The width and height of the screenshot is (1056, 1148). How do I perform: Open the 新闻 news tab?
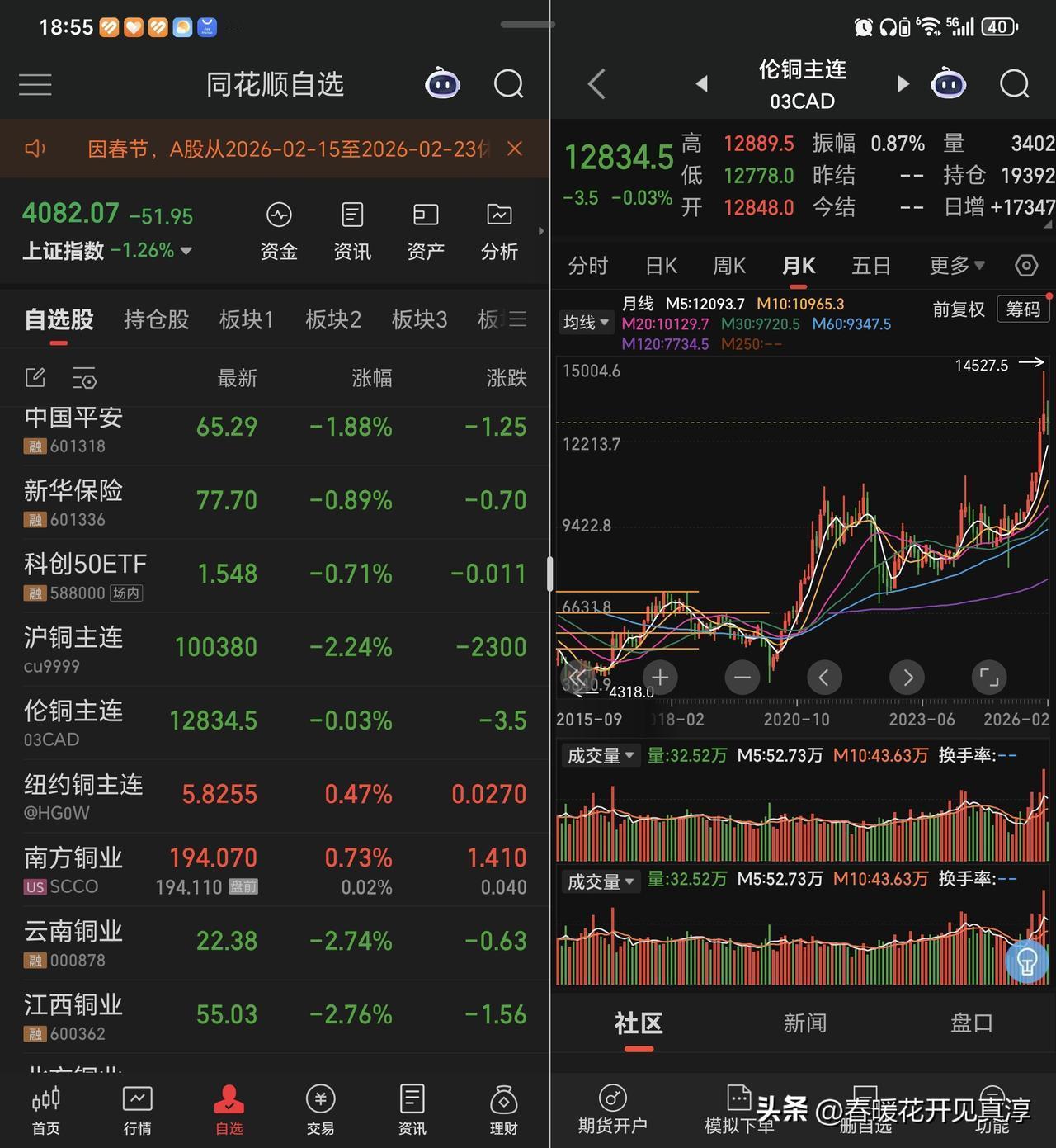805,1024
